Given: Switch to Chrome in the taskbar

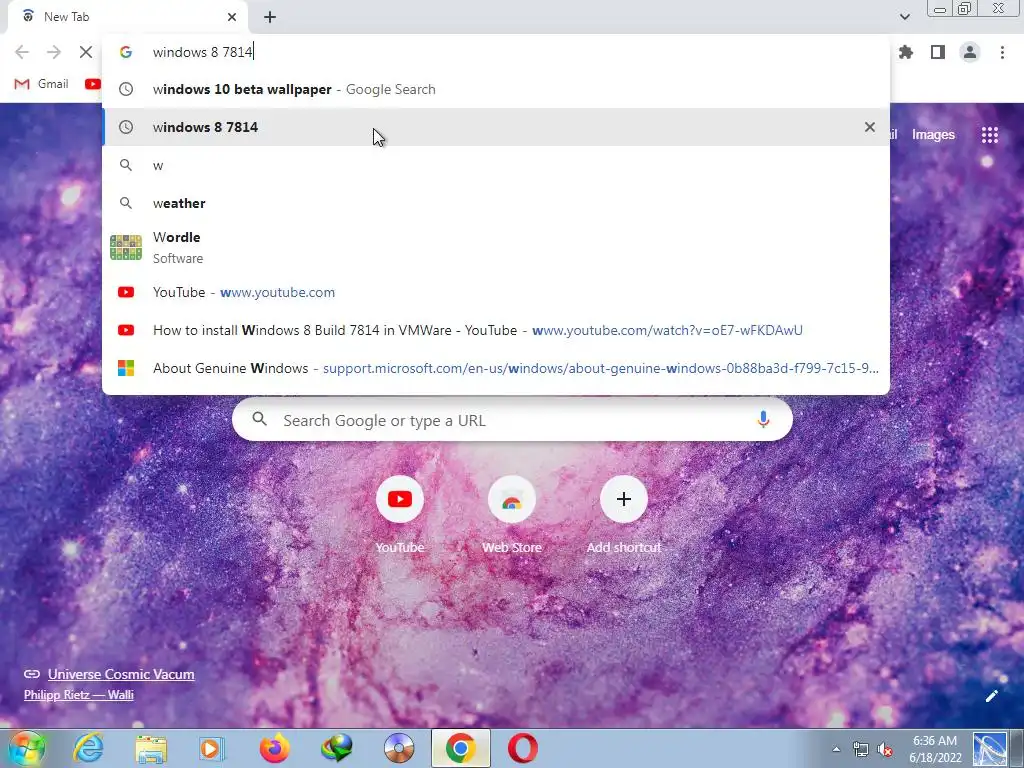Looking at the screenshot, I should (x=460, y=748).
